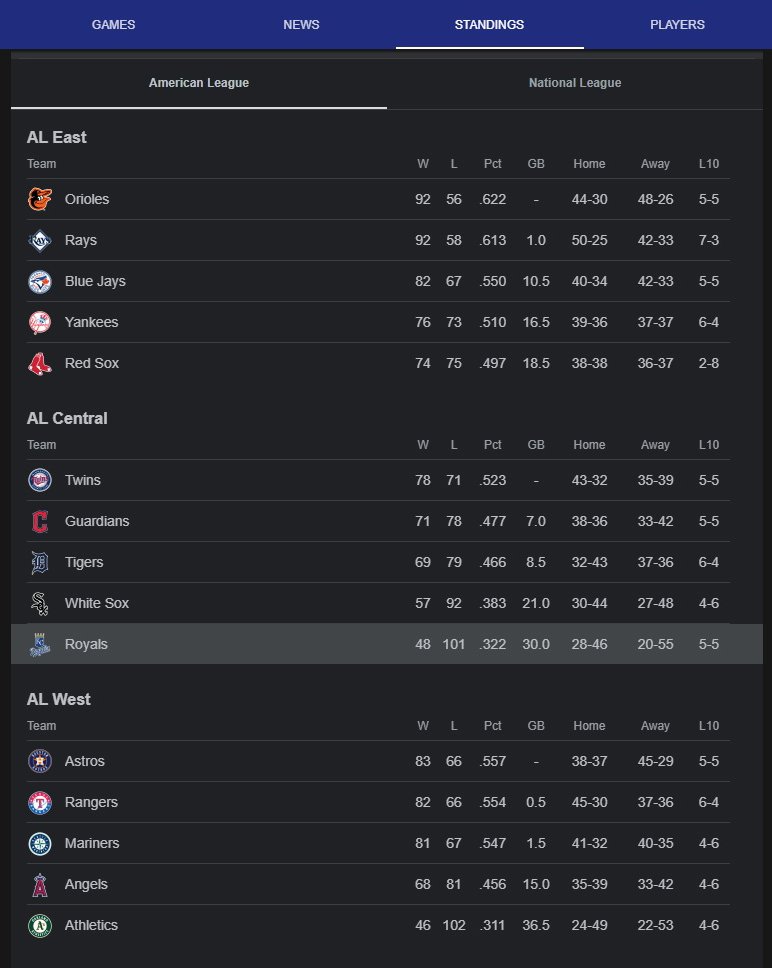This screenshot has height=968, width=772.
Task: Click the Yankees team logo
Action: point(39,322)
